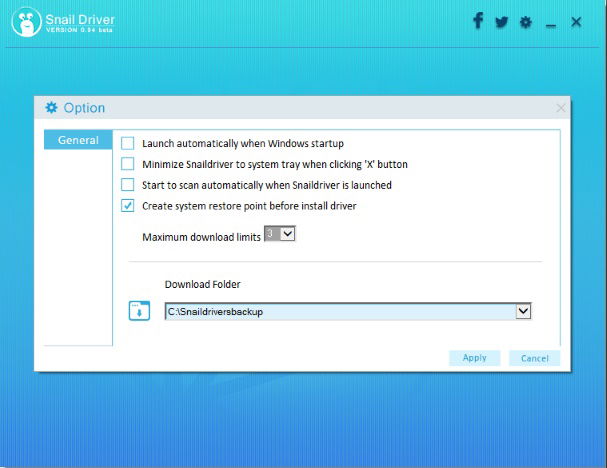Uncheck create system restore point option
Screen dimensions: 607x468
(x=127, y=206)
